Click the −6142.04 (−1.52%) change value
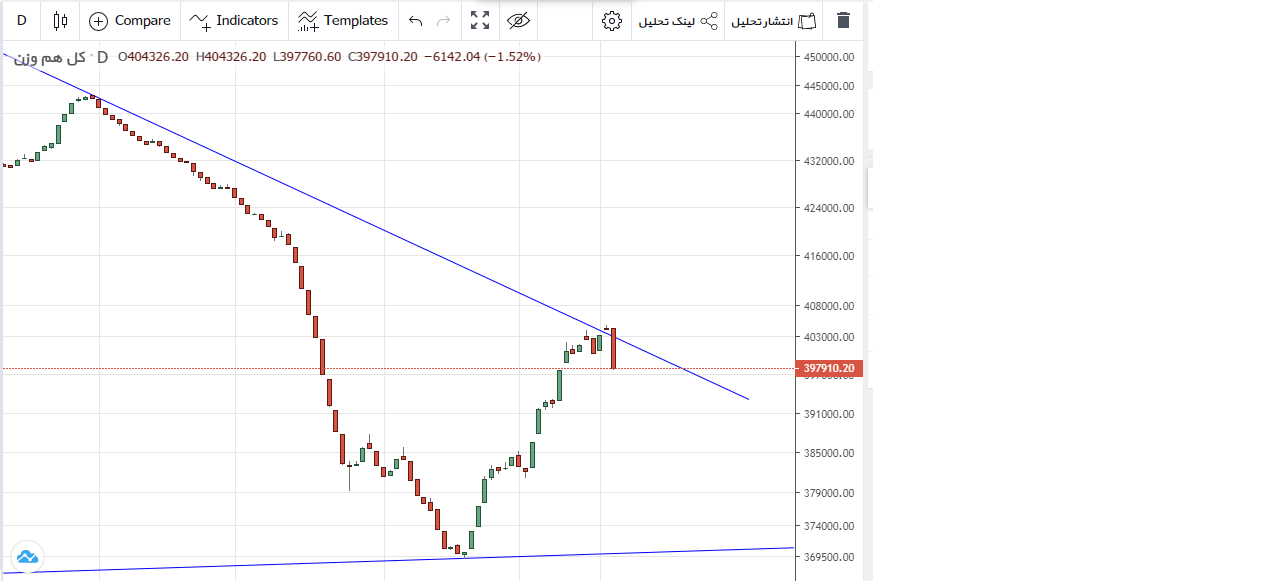This screenshot has width=1274, height=581. point(482,57)
